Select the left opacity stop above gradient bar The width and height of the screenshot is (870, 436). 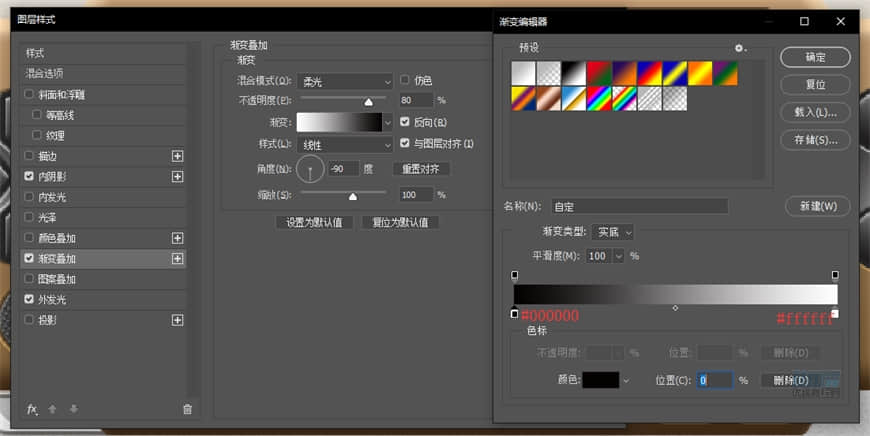pos(515,276)
